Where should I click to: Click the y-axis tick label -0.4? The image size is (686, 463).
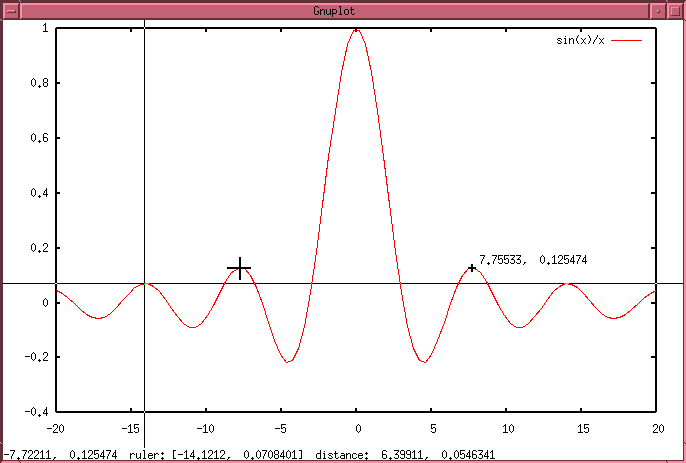click(36, 411)
